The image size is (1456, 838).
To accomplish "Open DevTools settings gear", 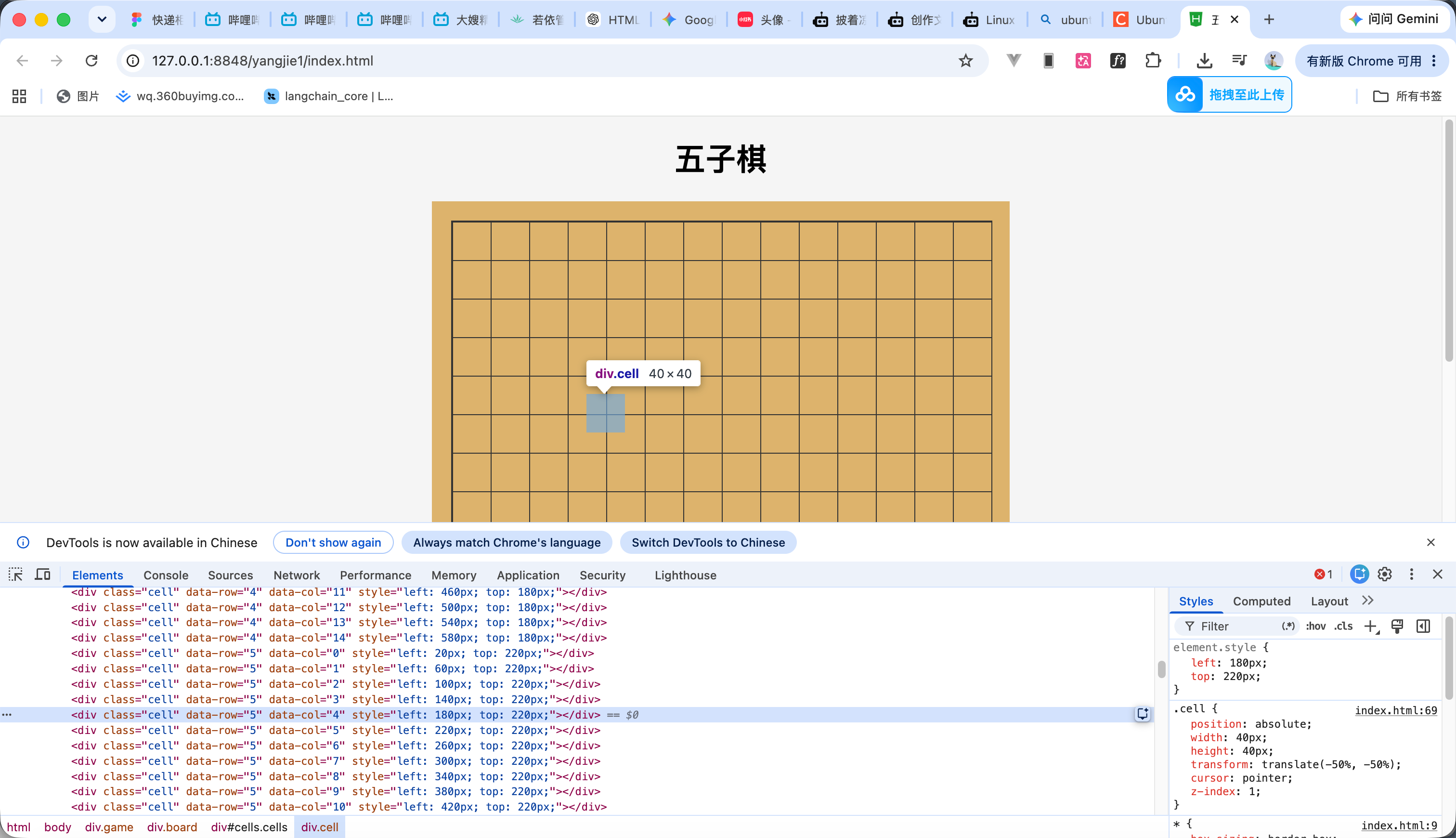I will click(1385, 575).
